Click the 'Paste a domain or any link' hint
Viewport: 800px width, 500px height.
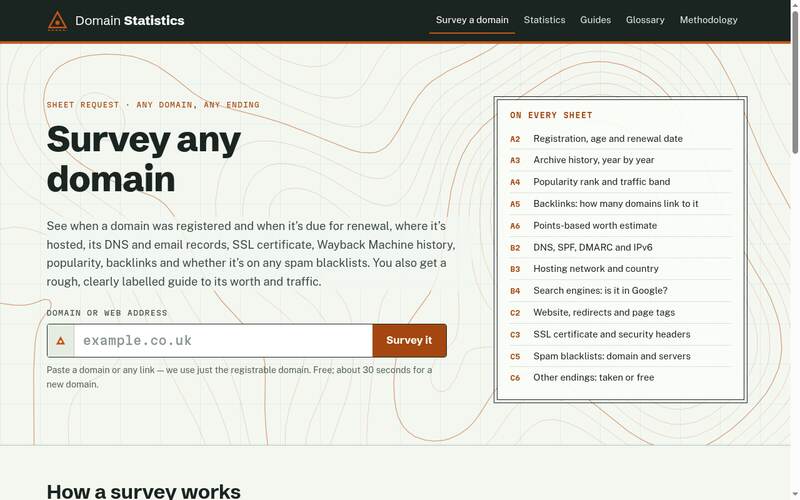click(239, 377)
